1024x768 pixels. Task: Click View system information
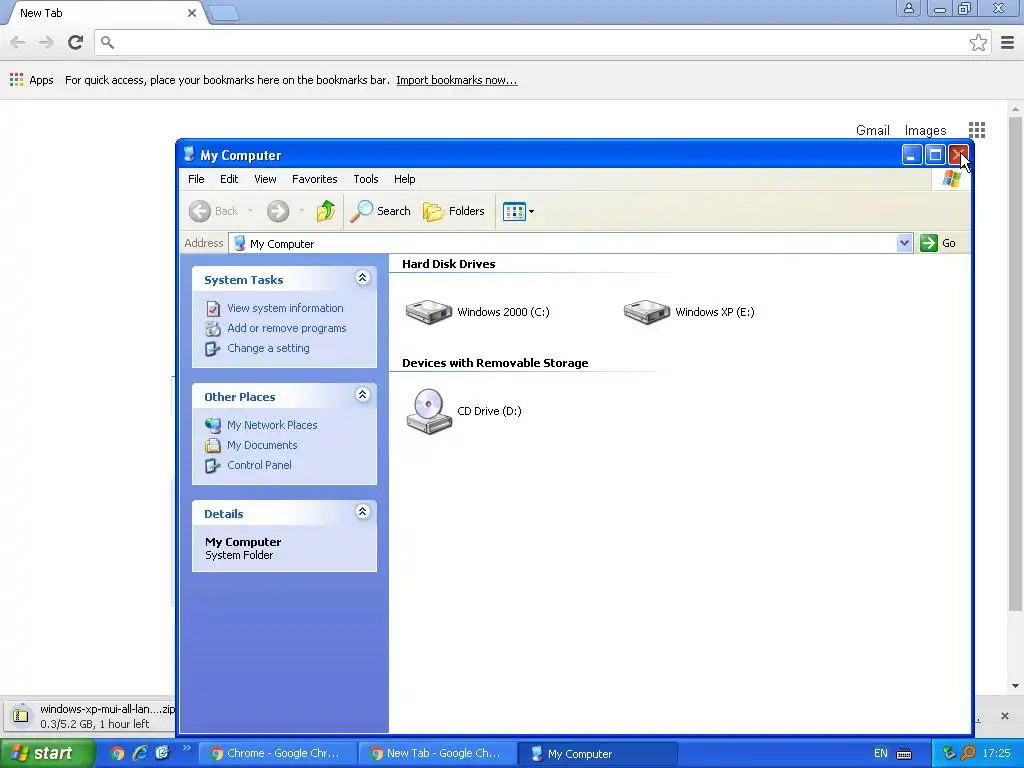point(285,308)
